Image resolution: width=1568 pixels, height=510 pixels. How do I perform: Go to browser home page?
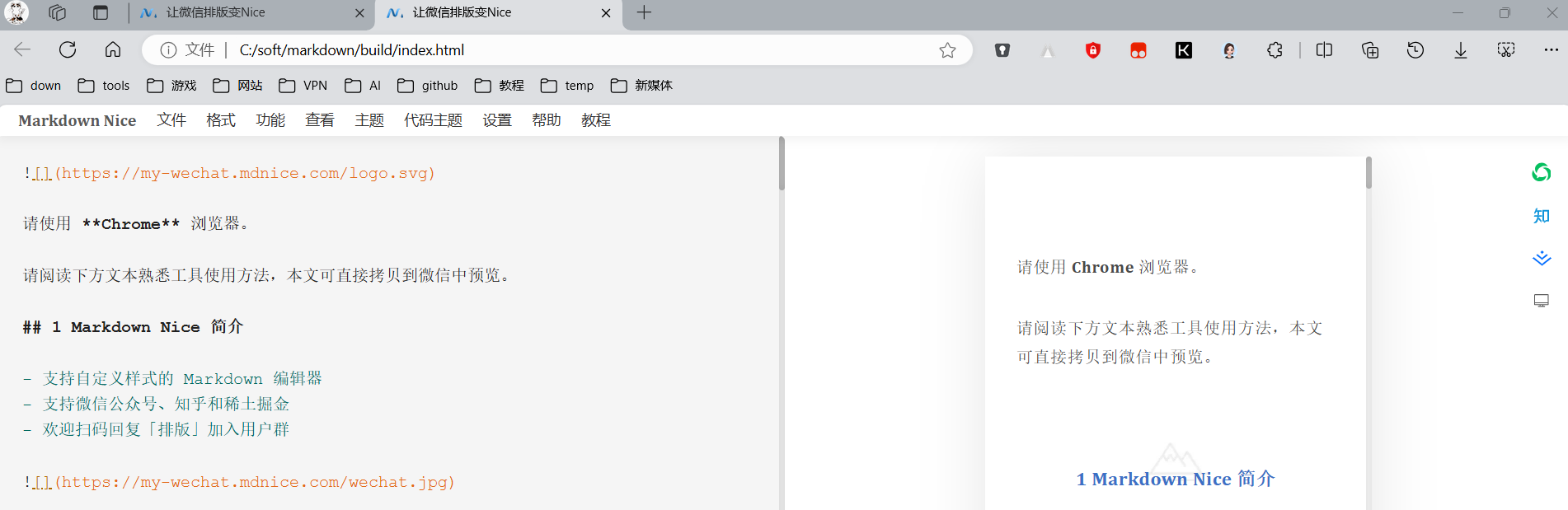tap(113, 49)
